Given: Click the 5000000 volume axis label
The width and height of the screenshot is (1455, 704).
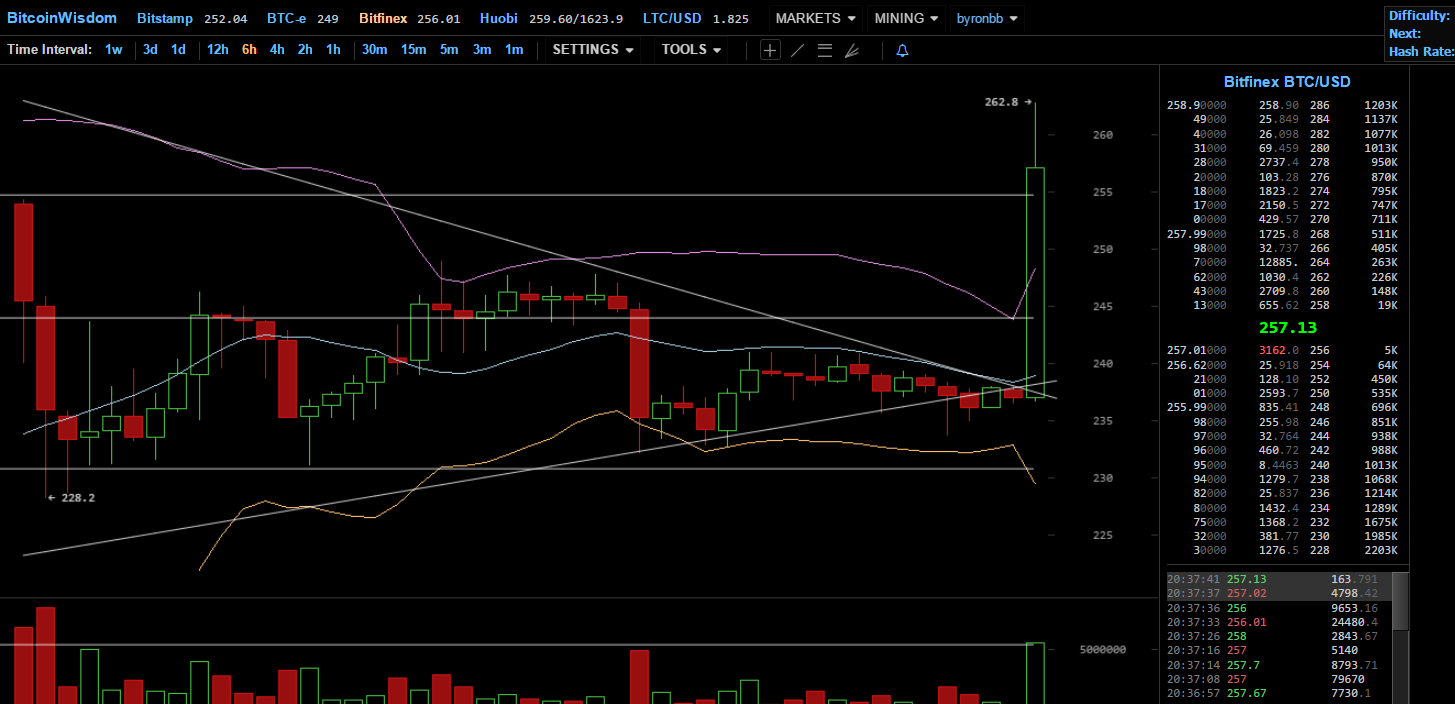Looking at the screenshot, I should point(1102,649).
